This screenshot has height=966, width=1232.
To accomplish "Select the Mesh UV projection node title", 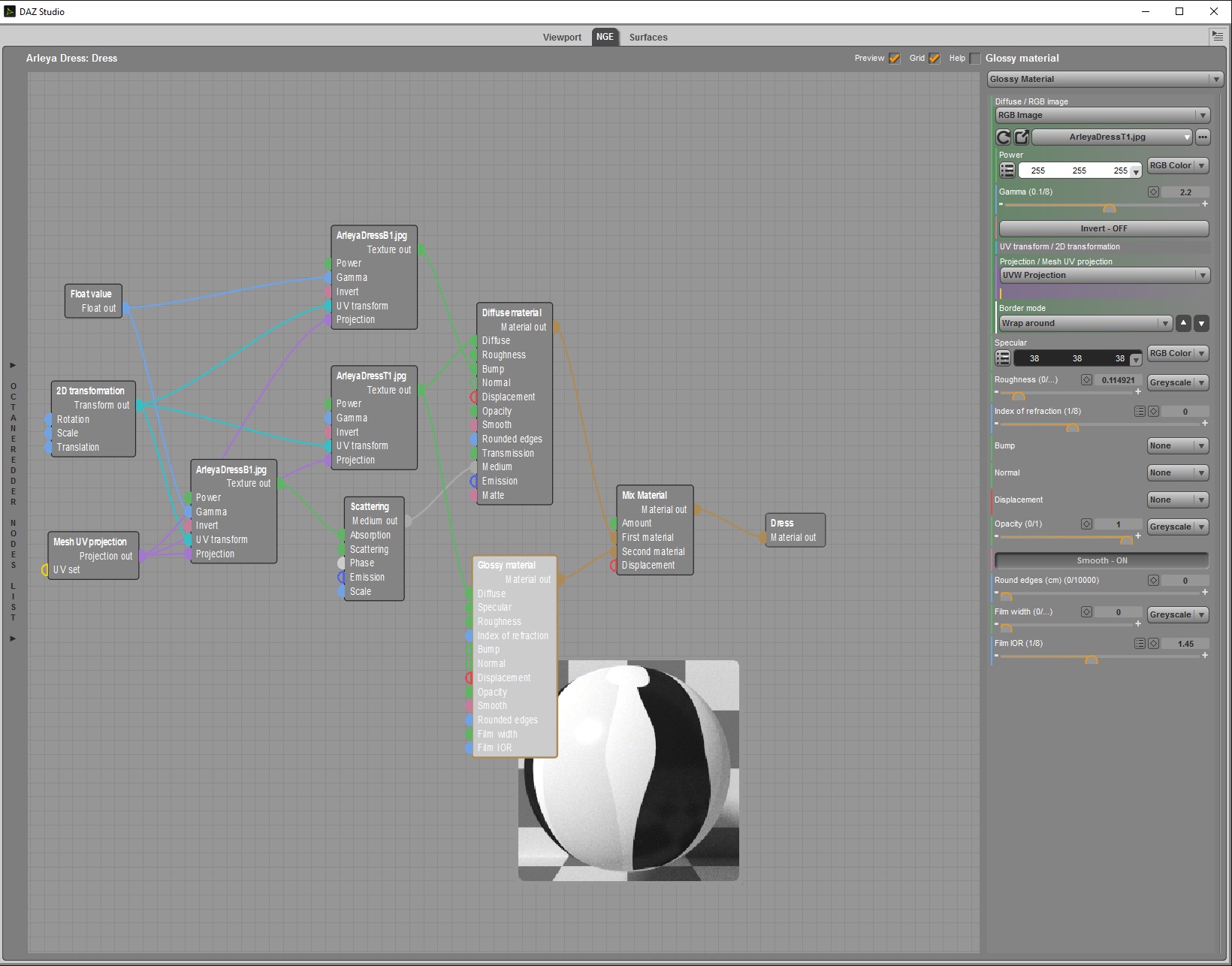I will click(x=90, y=542).
